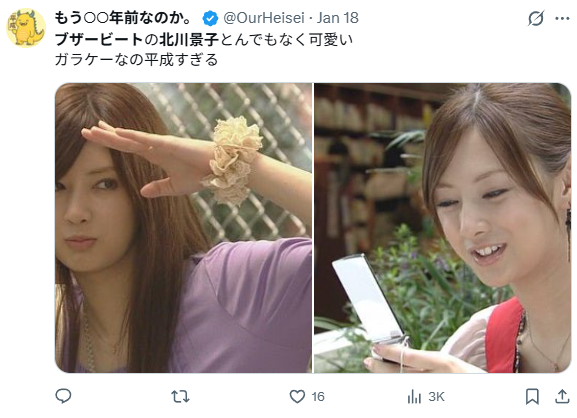Screen dimensions: 577x418
Task: Click tweet text line ガラケーなの平成すぎる
Action: [137, 60]
